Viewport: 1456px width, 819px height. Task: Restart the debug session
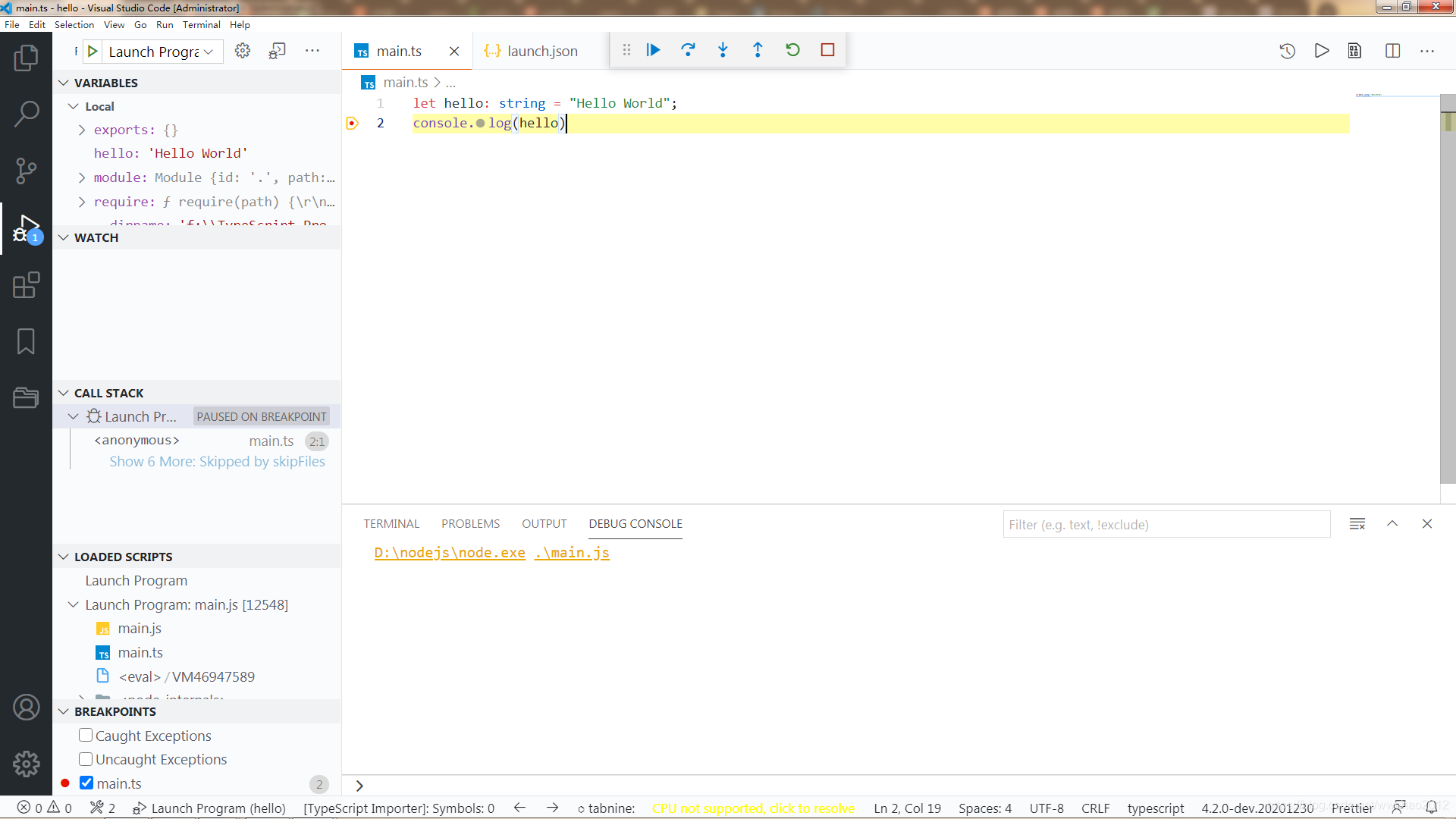pyautogui.click(x=792, y=49)
